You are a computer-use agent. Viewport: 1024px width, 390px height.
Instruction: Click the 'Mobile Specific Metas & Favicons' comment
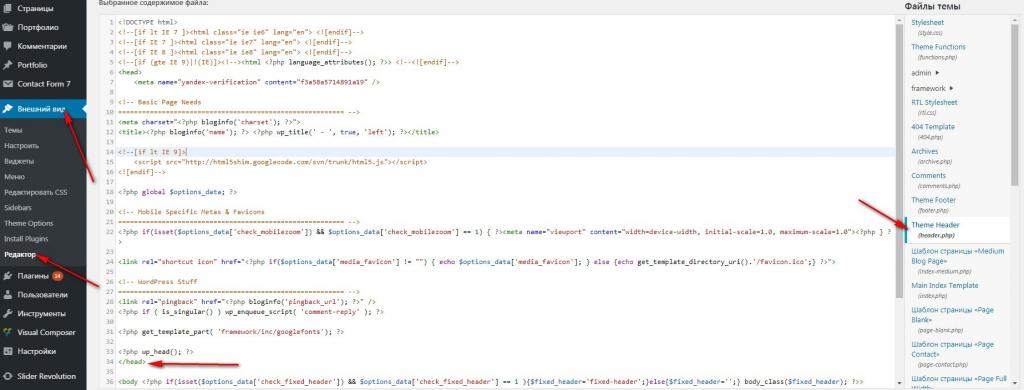tap(191, 212)
